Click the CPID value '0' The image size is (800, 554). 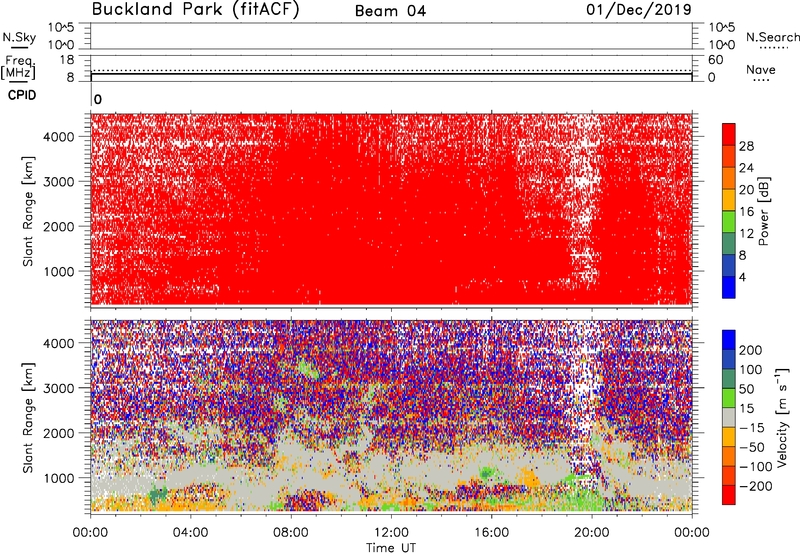tap(98, 99)
